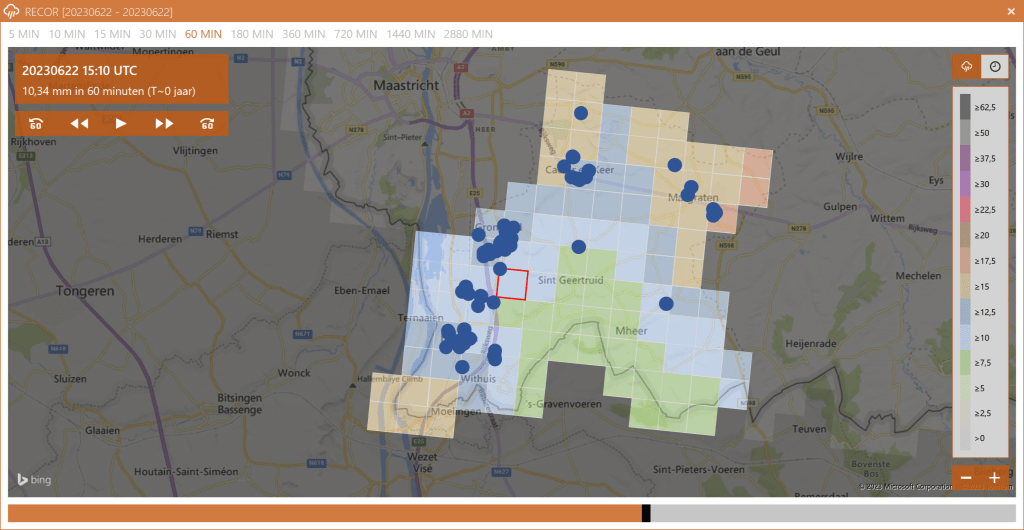Click the rewind double-arrow button
The image size is (1024, 530).
[x=79, y=123]
